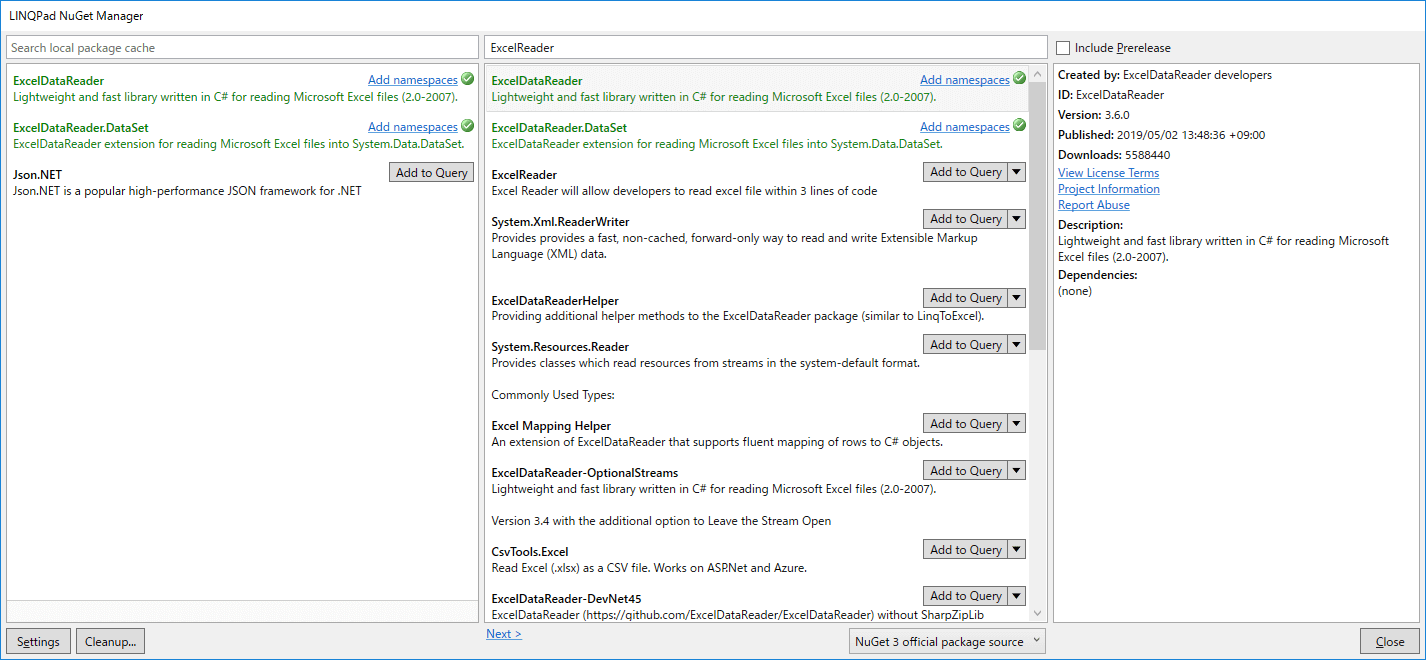Select Excel Mapping Helper package title
Viewport: 1426px width, 660px height.
click(x=551, y=426)
